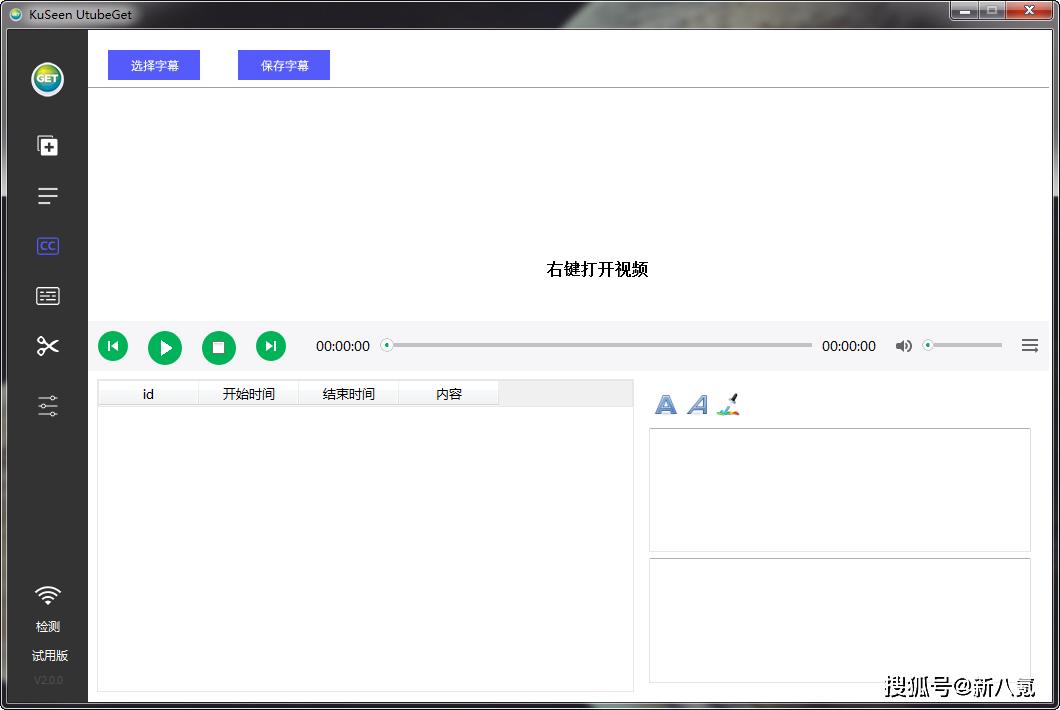Stop video playback

(218, 348)
